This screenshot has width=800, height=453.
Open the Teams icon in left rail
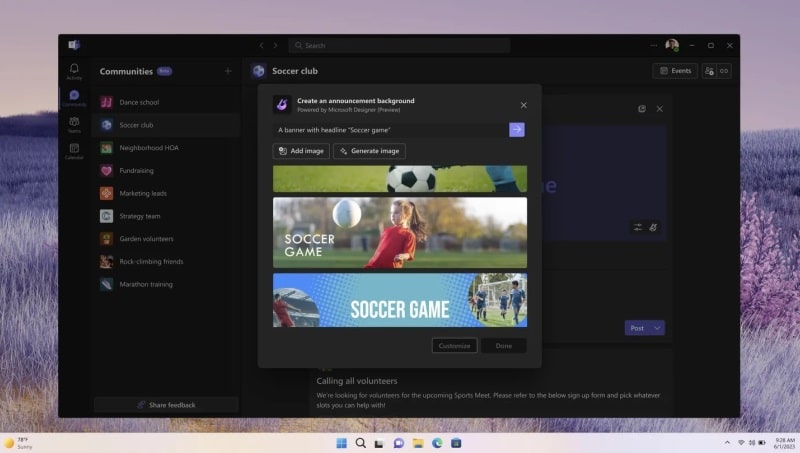point(74,124)
